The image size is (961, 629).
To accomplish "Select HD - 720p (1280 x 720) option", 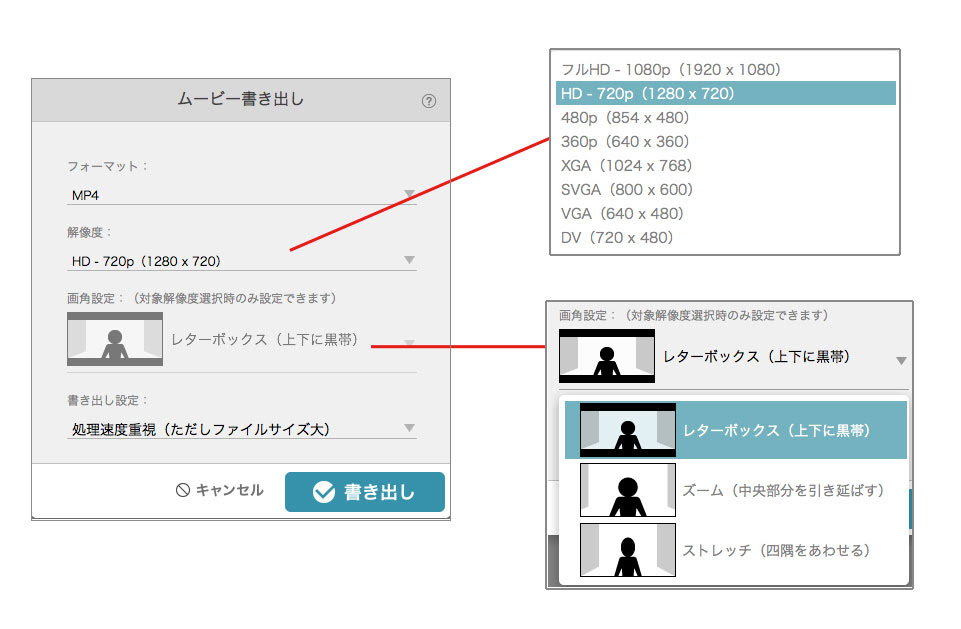I will 726,93.
